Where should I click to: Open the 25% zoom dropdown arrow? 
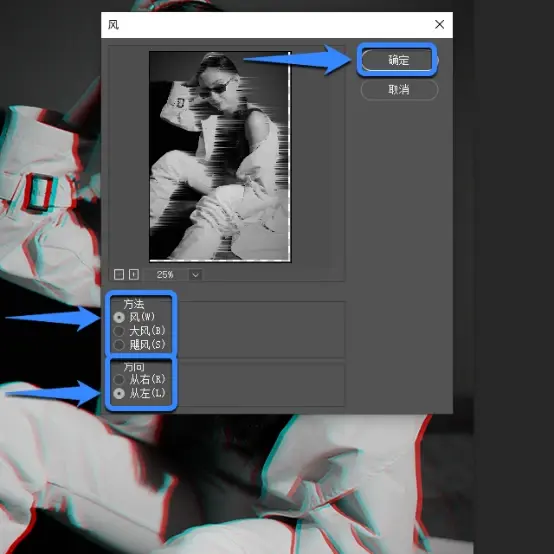tap(195, 275)
